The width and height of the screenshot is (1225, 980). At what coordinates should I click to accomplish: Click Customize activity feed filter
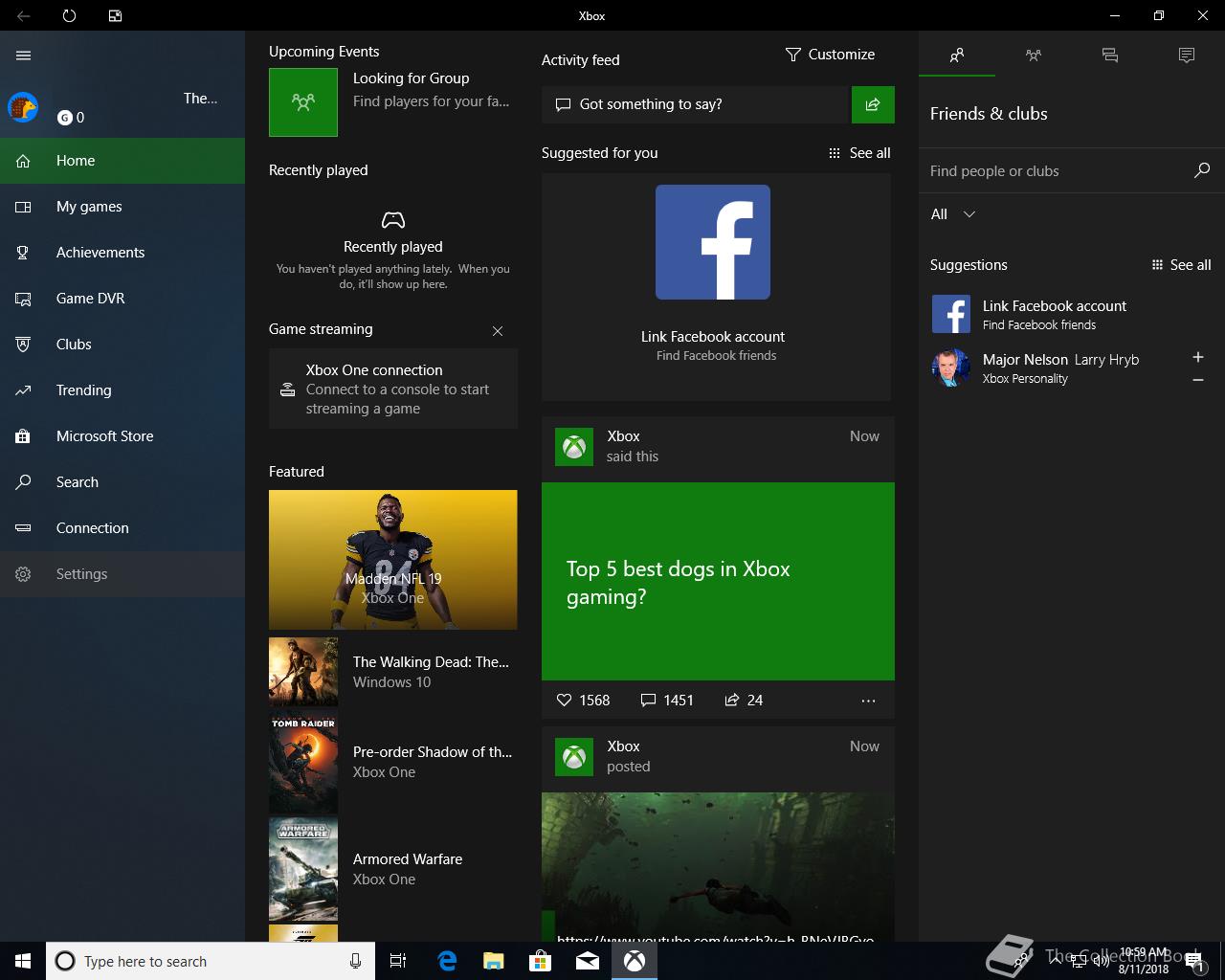click(830, 55)
